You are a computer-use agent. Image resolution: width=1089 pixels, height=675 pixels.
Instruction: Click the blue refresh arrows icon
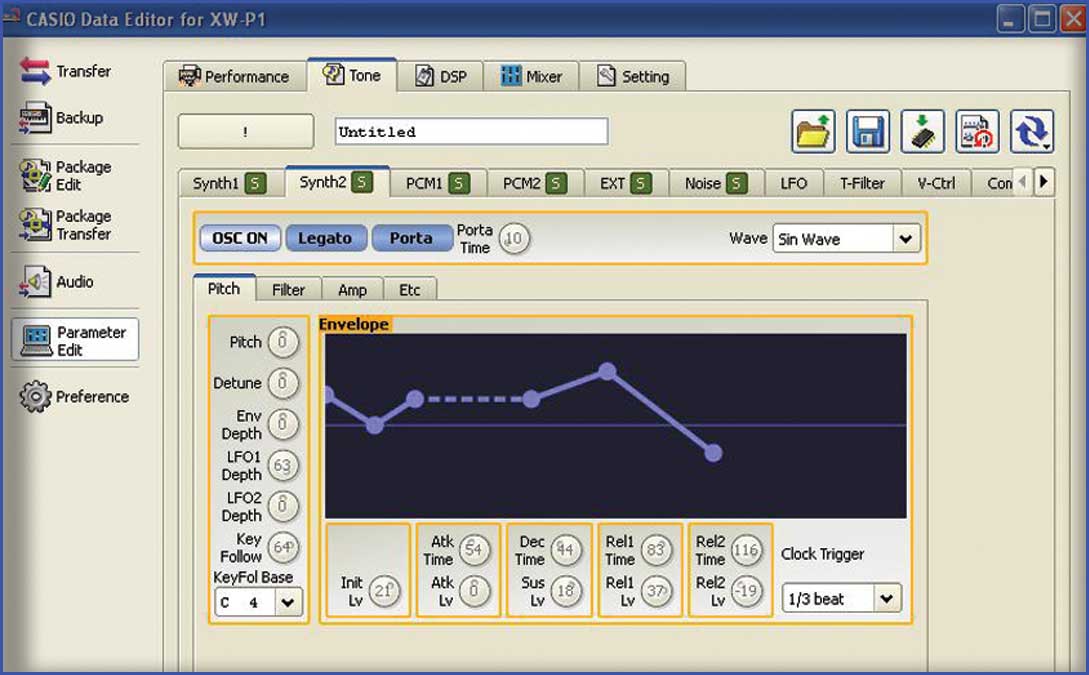(x=1032, y=131)
